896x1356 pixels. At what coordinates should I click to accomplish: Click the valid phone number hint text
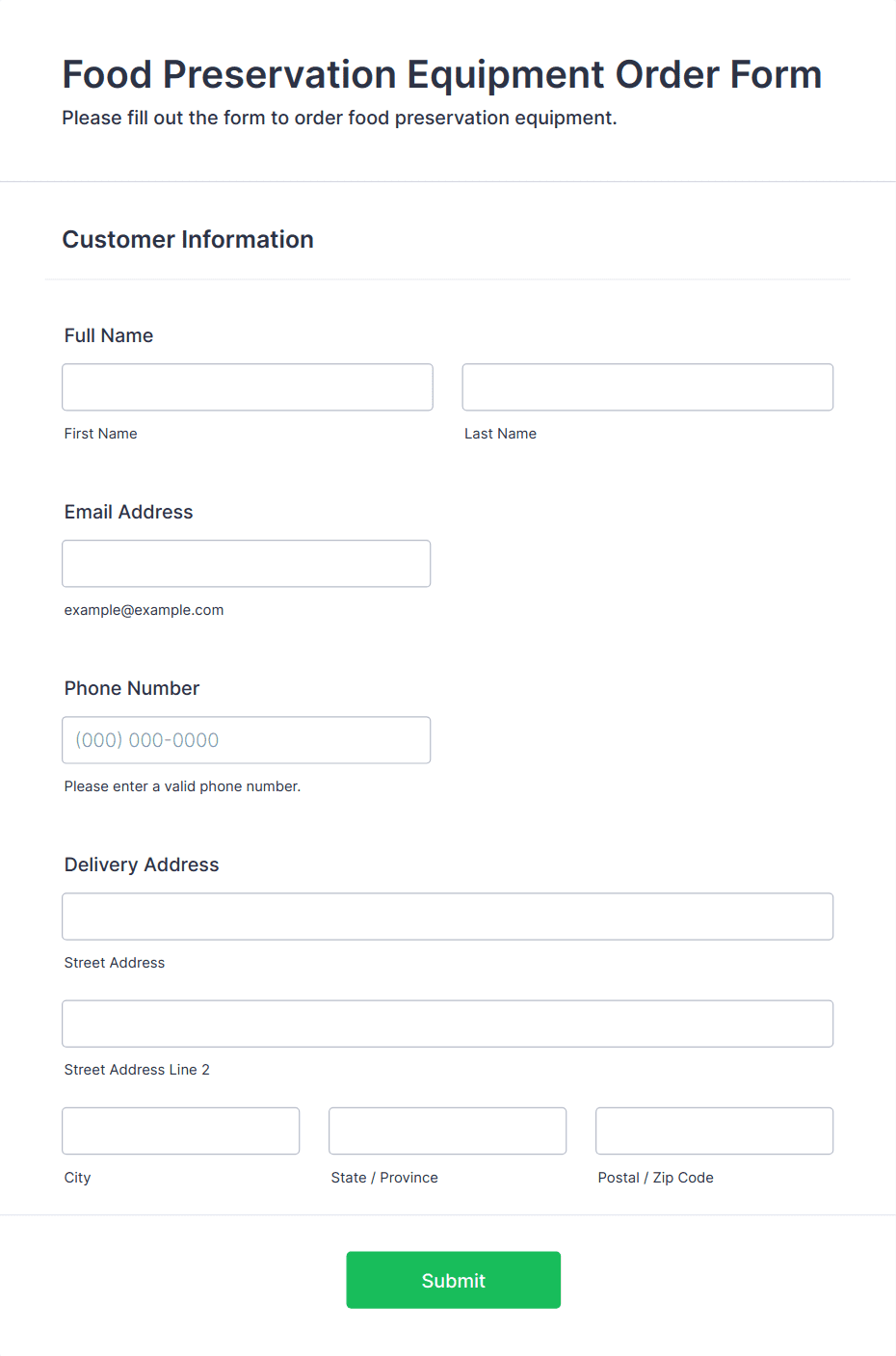(183, 786)
